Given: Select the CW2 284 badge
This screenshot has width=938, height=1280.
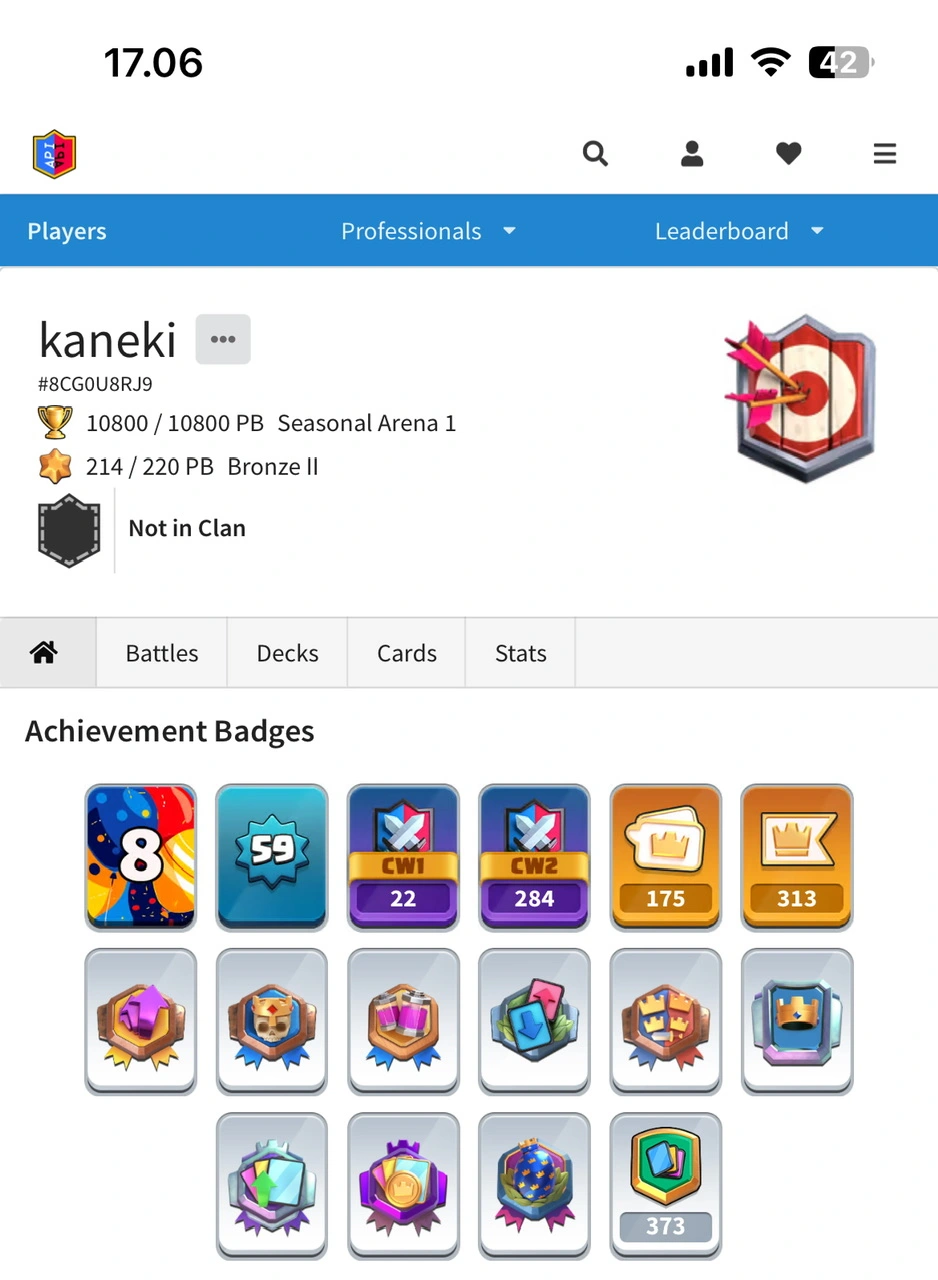Looking at the screenshot, I should pos(534,858).
